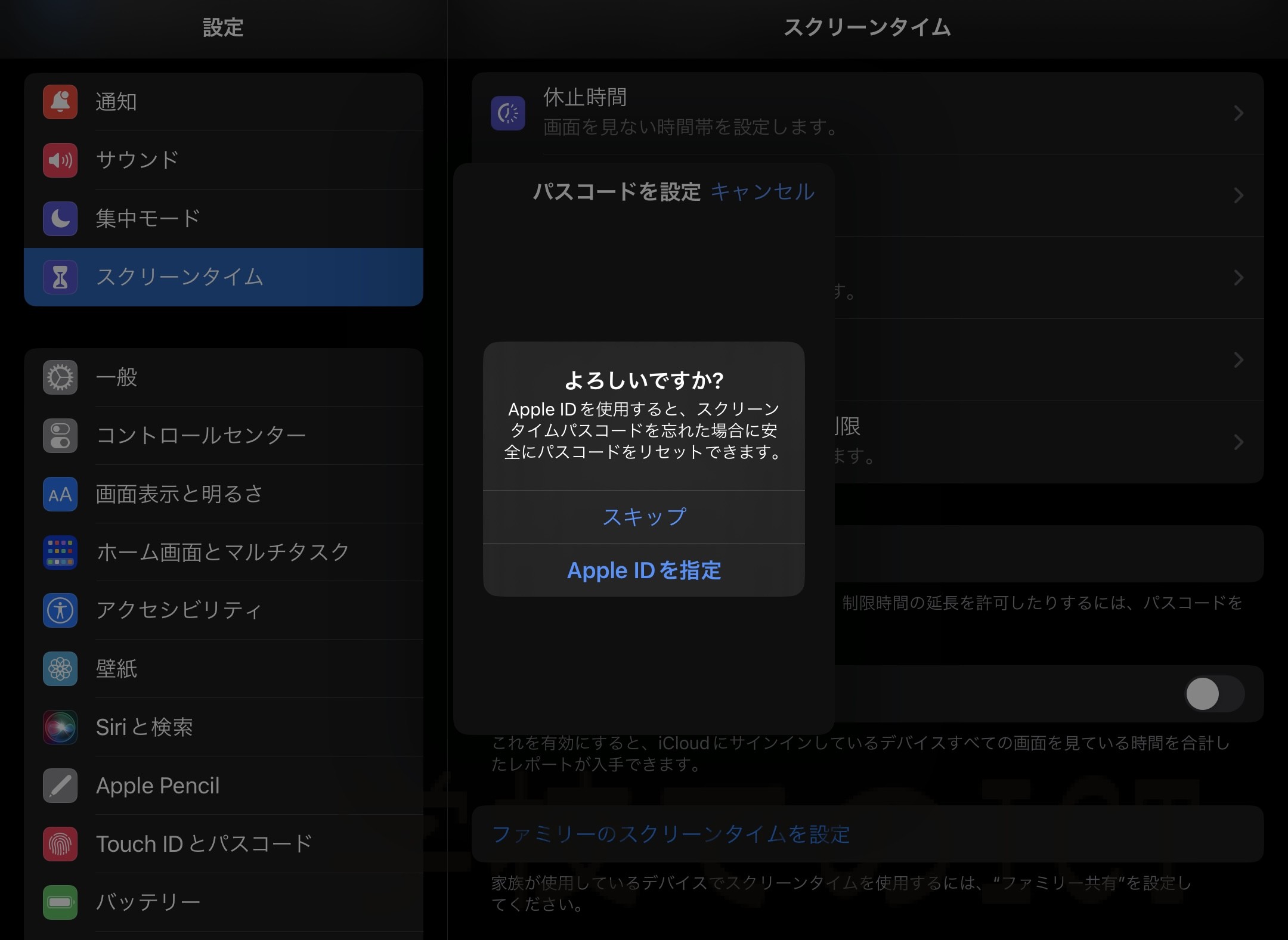Select スクリーンタイム in sidebar

[224, 277]
